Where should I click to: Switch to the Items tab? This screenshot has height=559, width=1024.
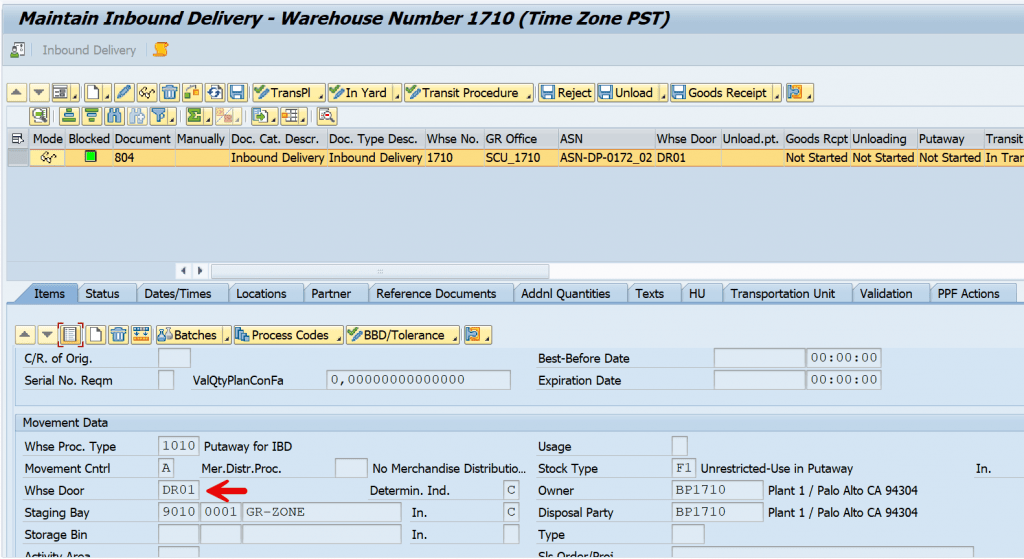[x=49, y=294]
